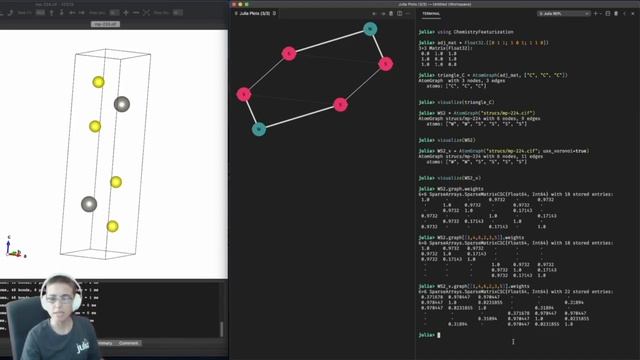
Task: Click the 'julia> visualize(WS2_v)' line in the terminal
Action: tap(449, 178)
